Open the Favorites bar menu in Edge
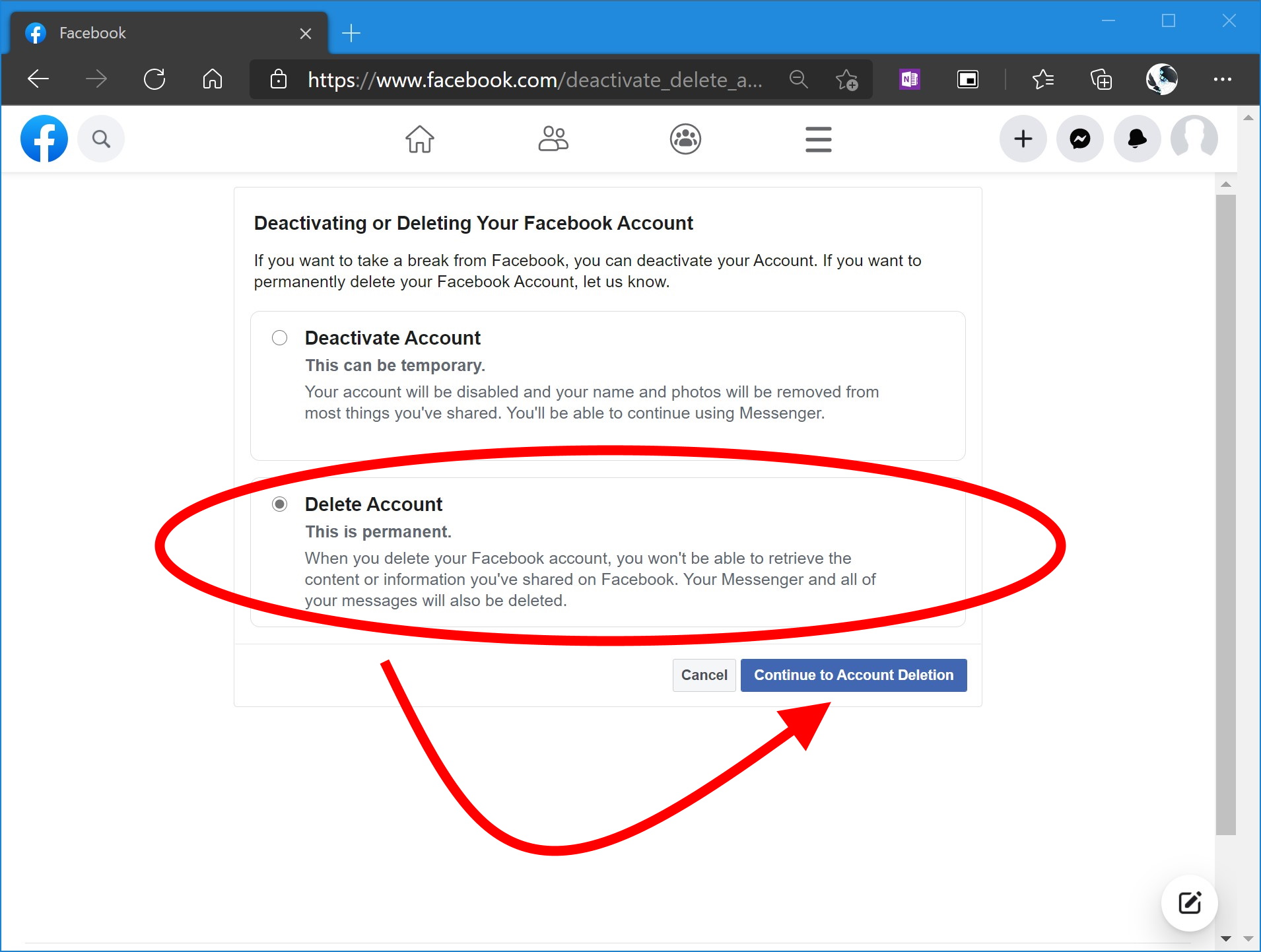1261x952 pixels. click(1042, 79)
